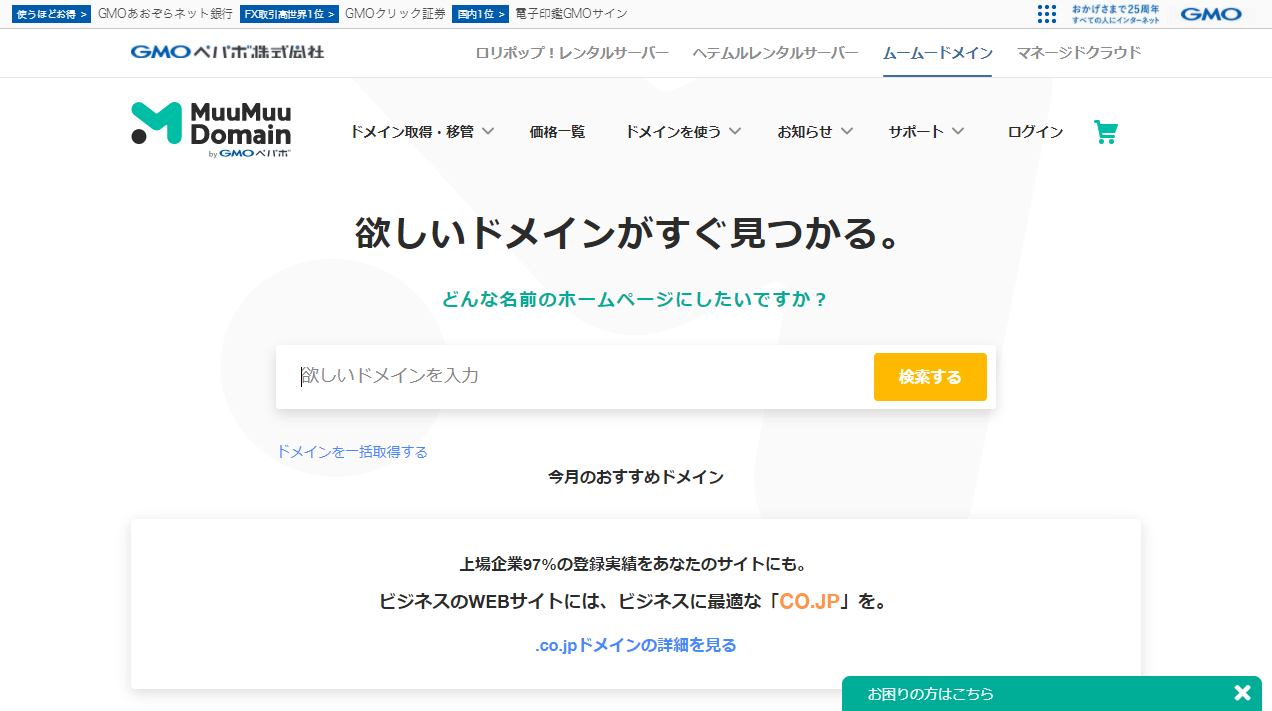Click the 国内1位 badge

480,14
